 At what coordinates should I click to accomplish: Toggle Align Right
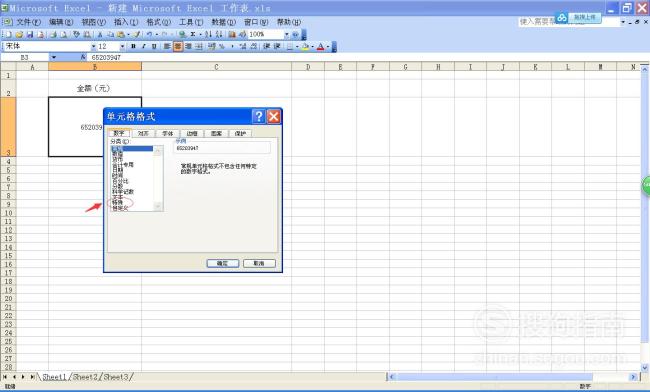pos(188,46)
